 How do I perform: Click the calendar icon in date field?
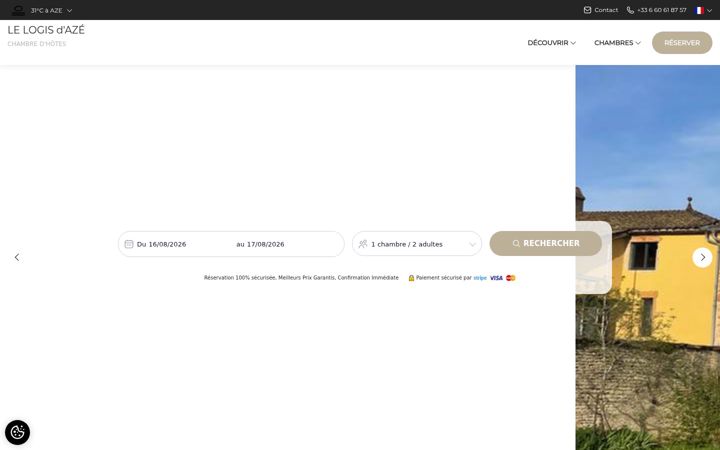pos(129,244)
